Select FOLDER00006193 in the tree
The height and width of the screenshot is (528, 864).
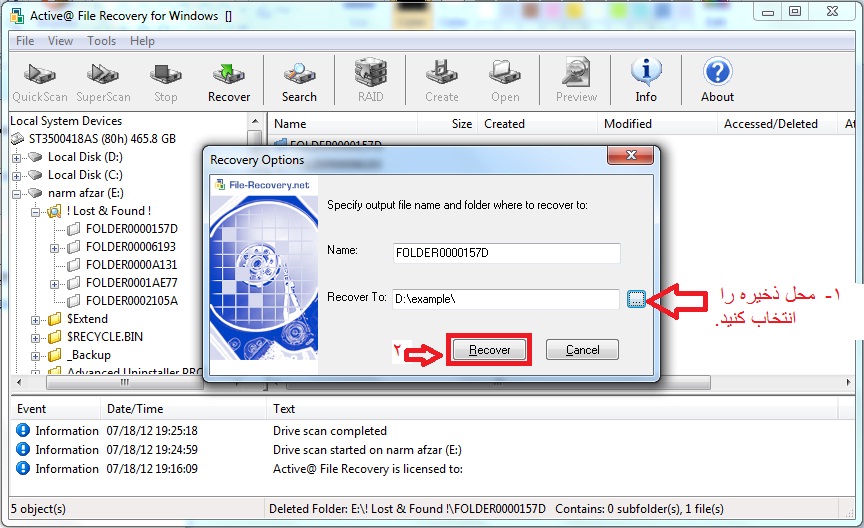(131, 247)
